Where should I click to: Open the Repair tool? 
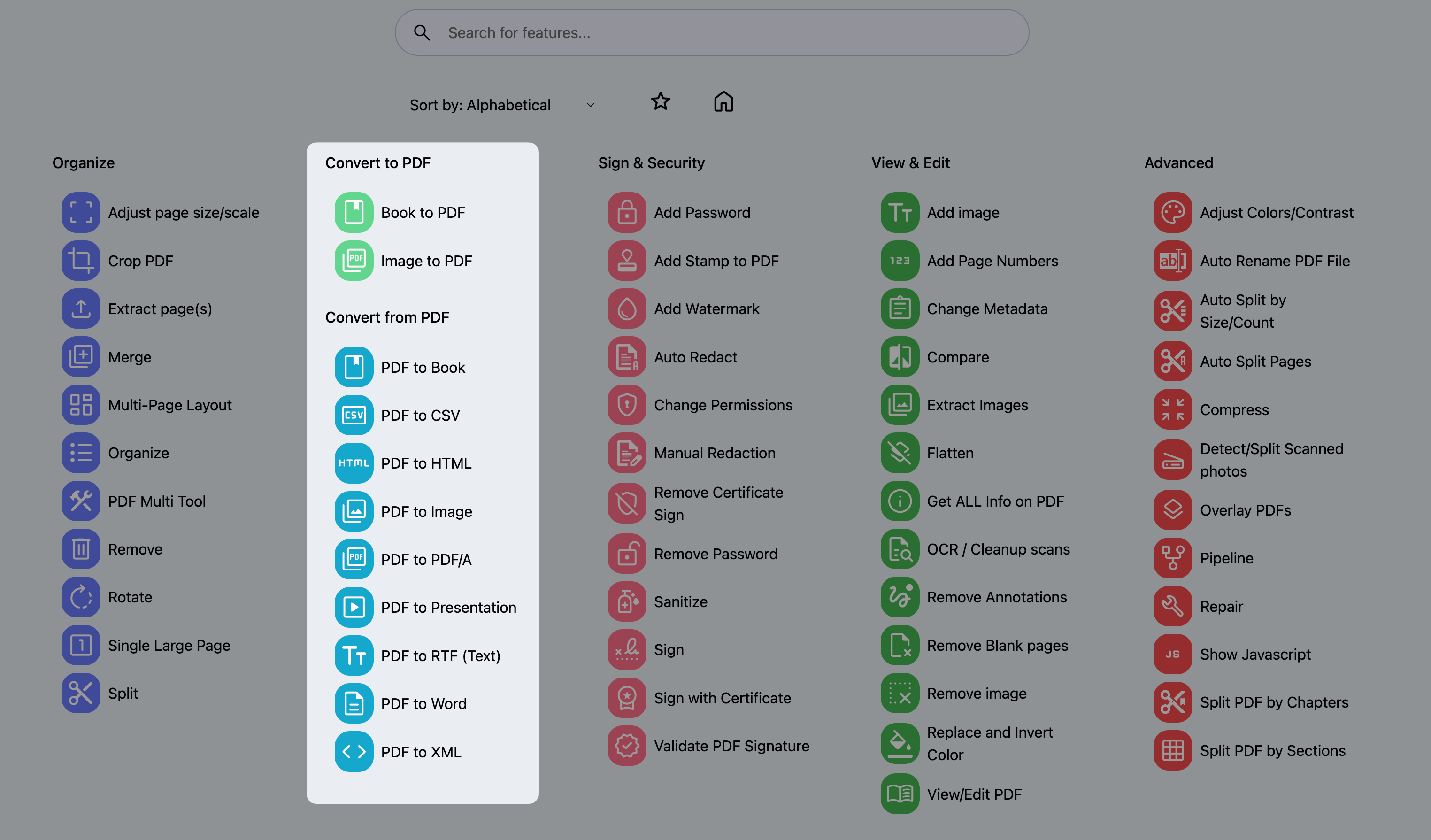pyautogui.click(x=1221, y=606)
